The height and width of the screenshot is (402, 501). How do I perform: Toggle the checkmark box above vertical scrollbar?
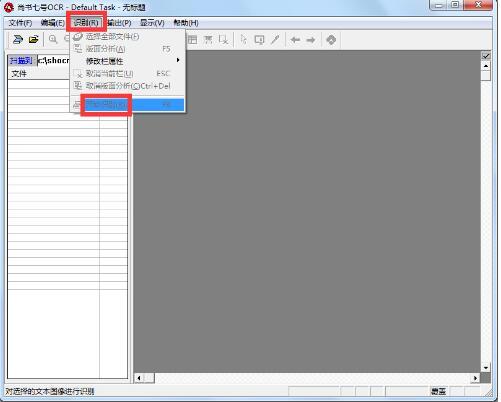coord(486,56)
